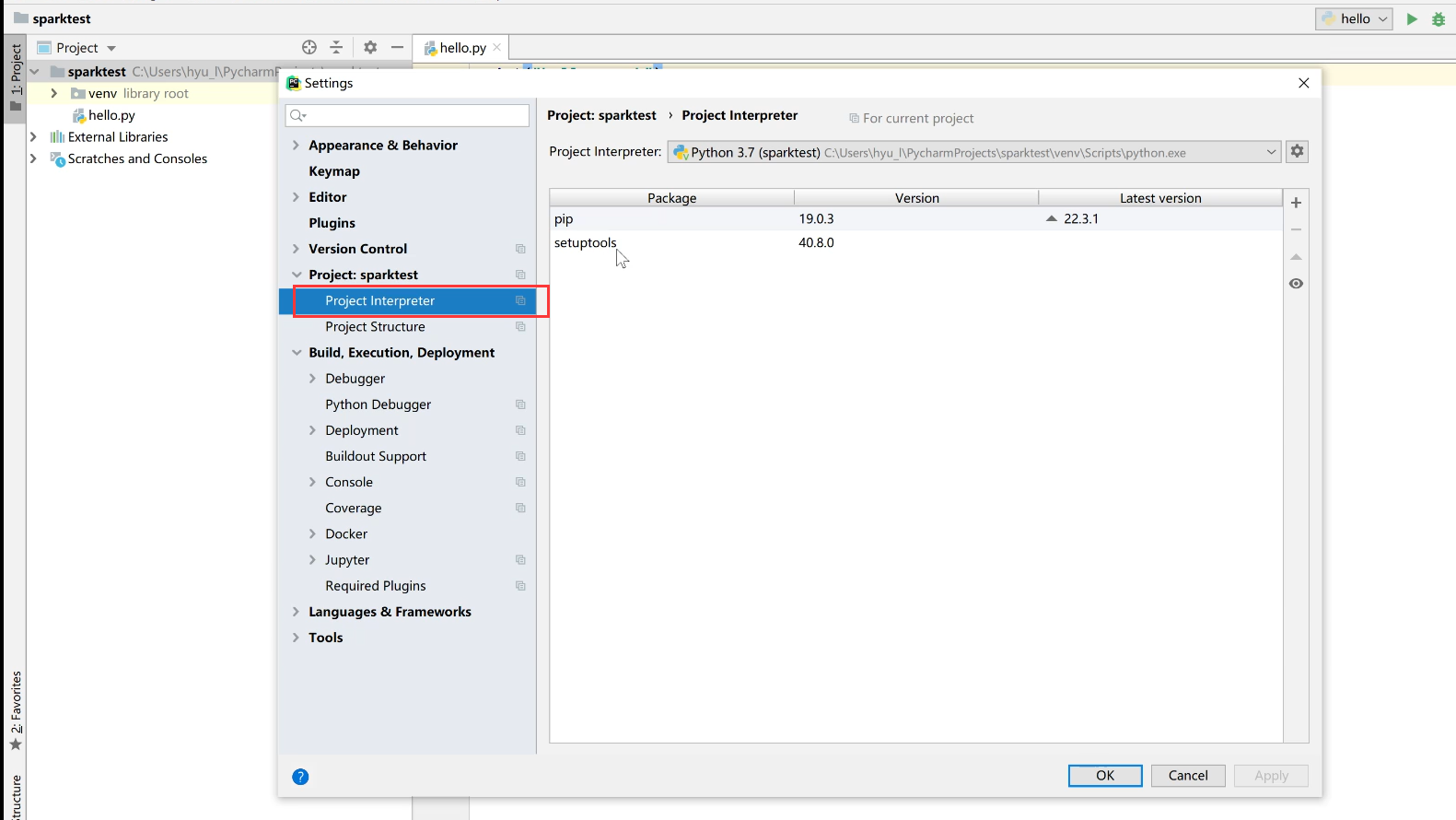Collapse the sparktest project root
The width and height of the screenshot is (1456, 820).
(34, 71)
